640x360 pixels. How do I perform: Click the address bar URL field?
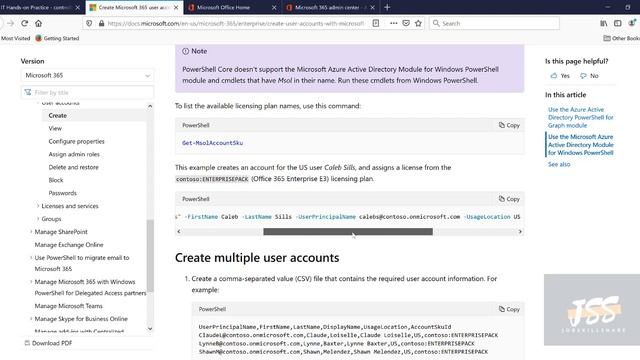(x=236, y=23)
